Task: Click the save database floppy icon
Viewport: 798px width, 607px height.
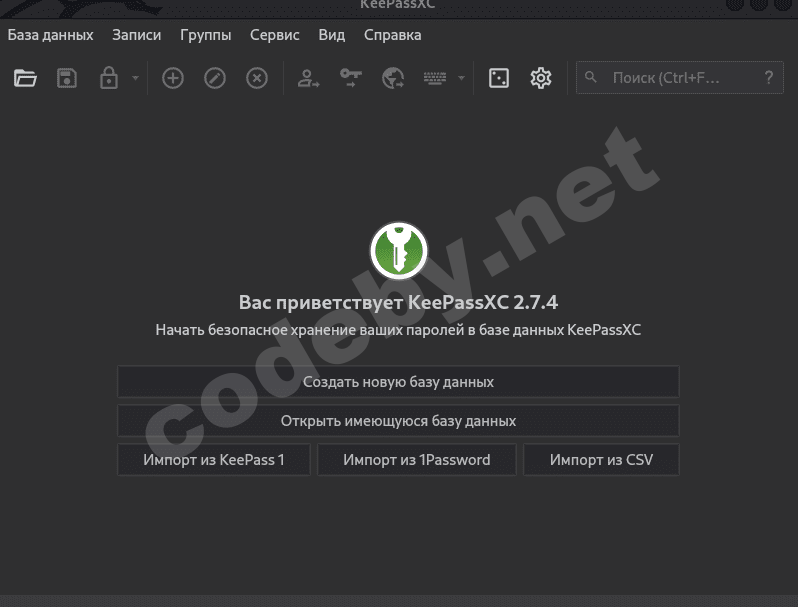Action: tap(67, 78)
